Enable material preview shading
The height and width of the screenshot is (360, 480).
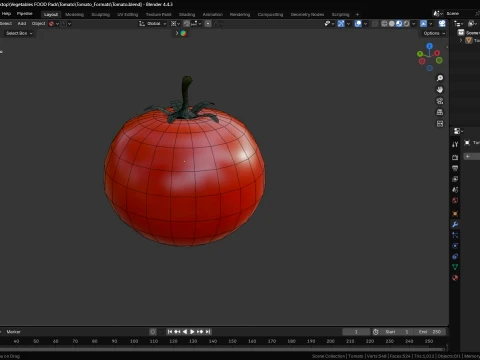pos(399,24)
